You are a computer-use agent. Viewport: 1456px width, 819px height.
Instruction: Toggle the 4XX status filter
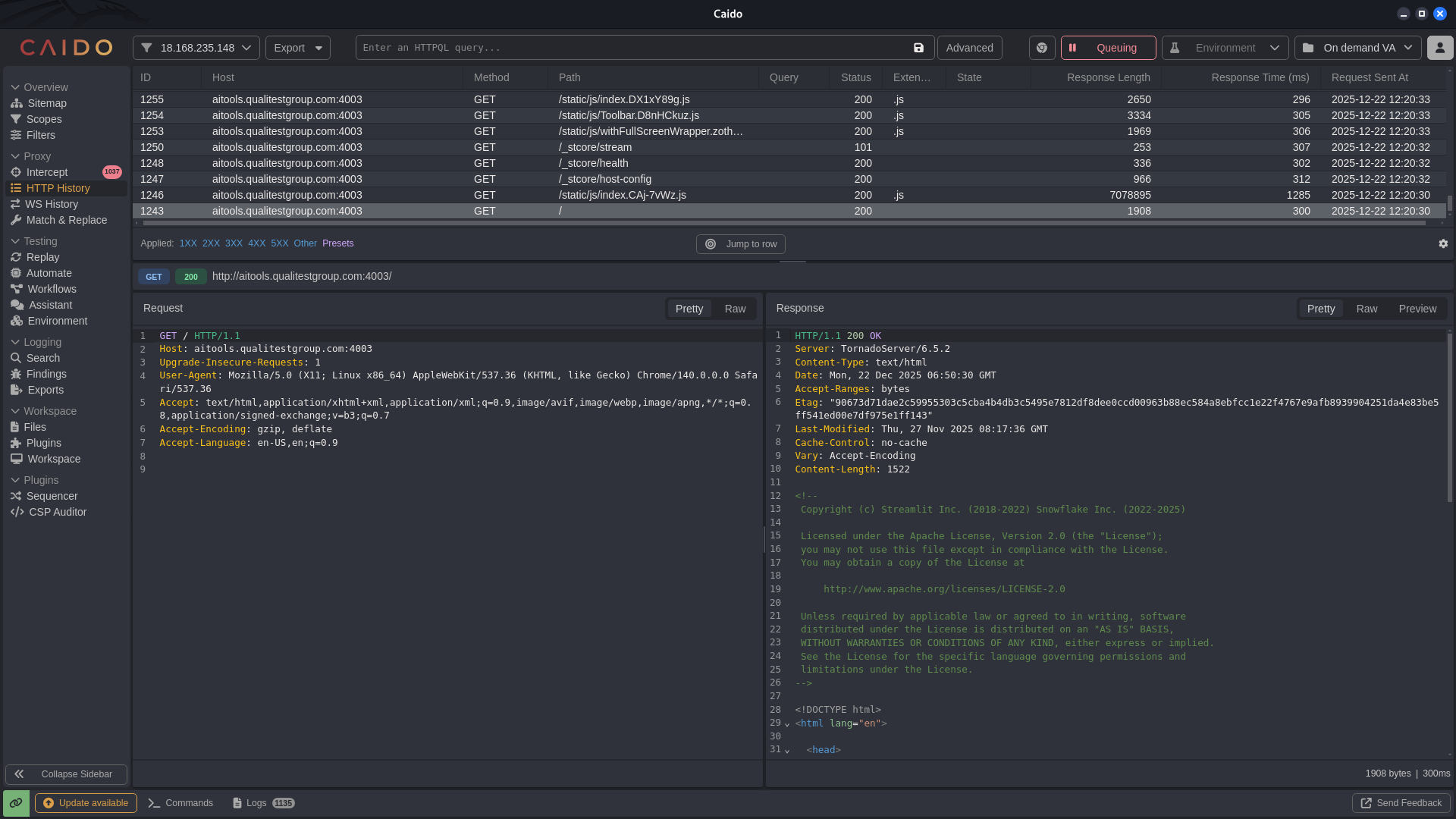pyautogui.click(x=256, y=243)
